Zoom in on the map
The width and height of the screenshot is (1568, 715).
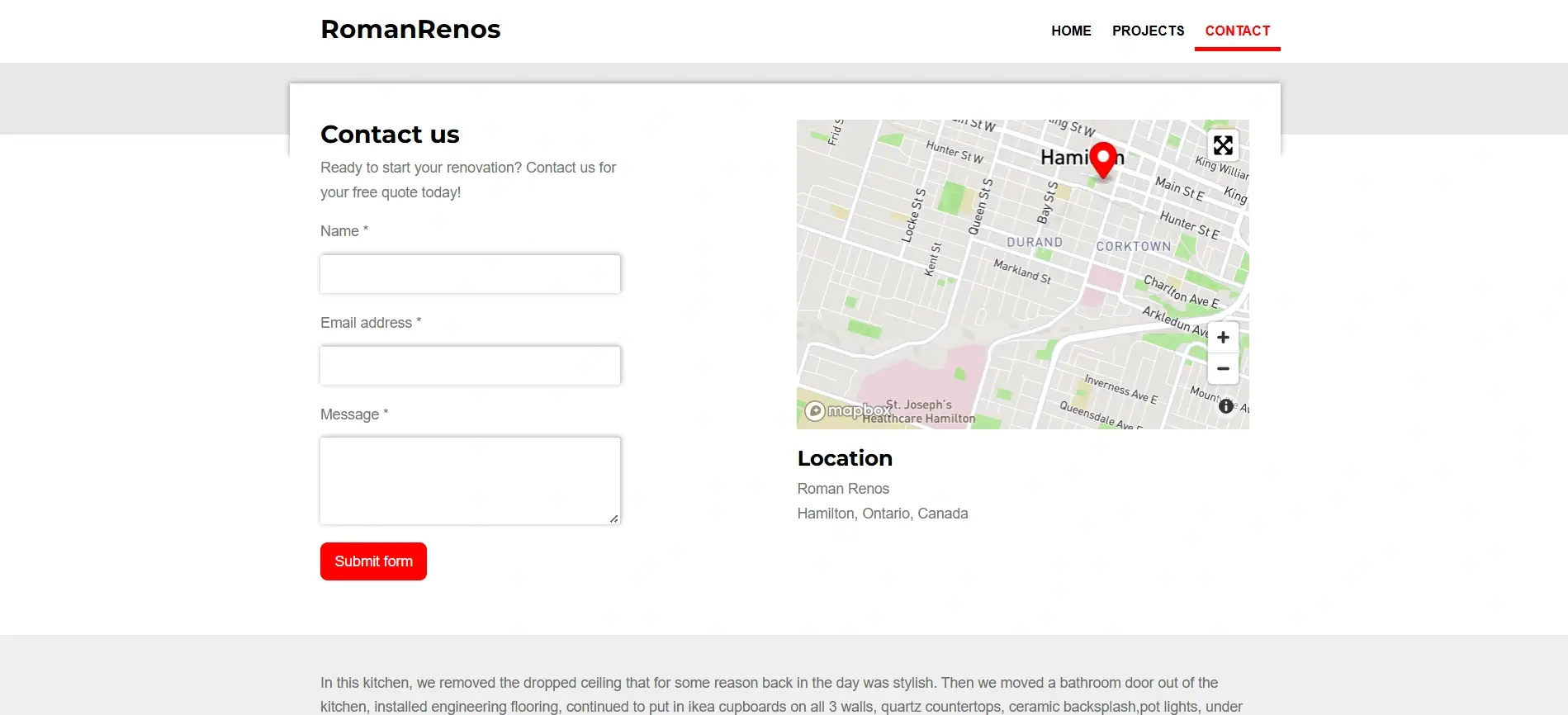click(x=1223, y=338)
